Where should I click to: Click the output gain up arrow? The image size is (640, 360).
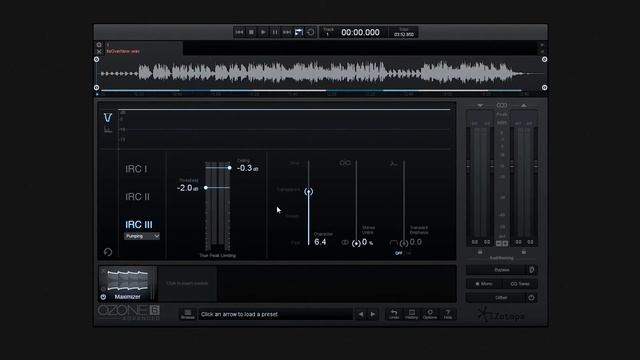pyautogui.click(x=524, y=105)
